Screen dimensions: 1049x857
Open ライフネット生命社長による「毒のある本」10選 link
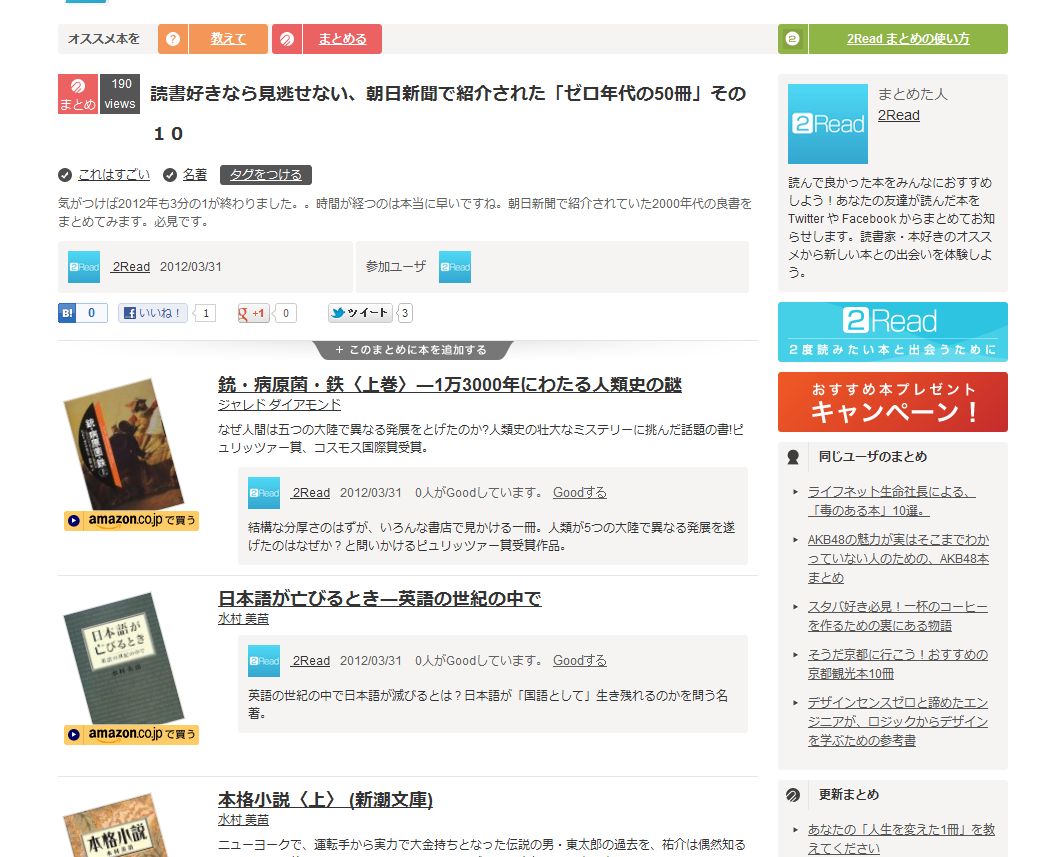tap(891, 501)
